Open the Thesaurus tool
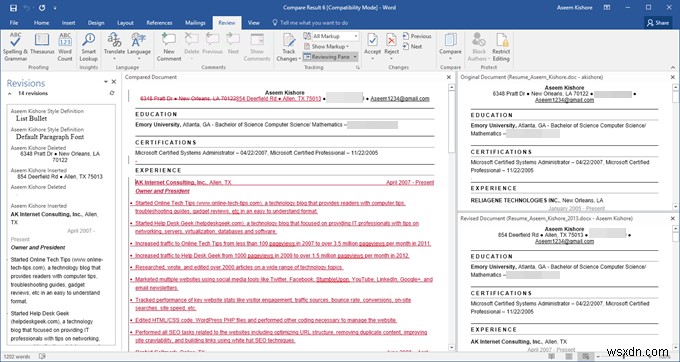The image size is (680, 362). pyautogui.click(x=42, y=43)
